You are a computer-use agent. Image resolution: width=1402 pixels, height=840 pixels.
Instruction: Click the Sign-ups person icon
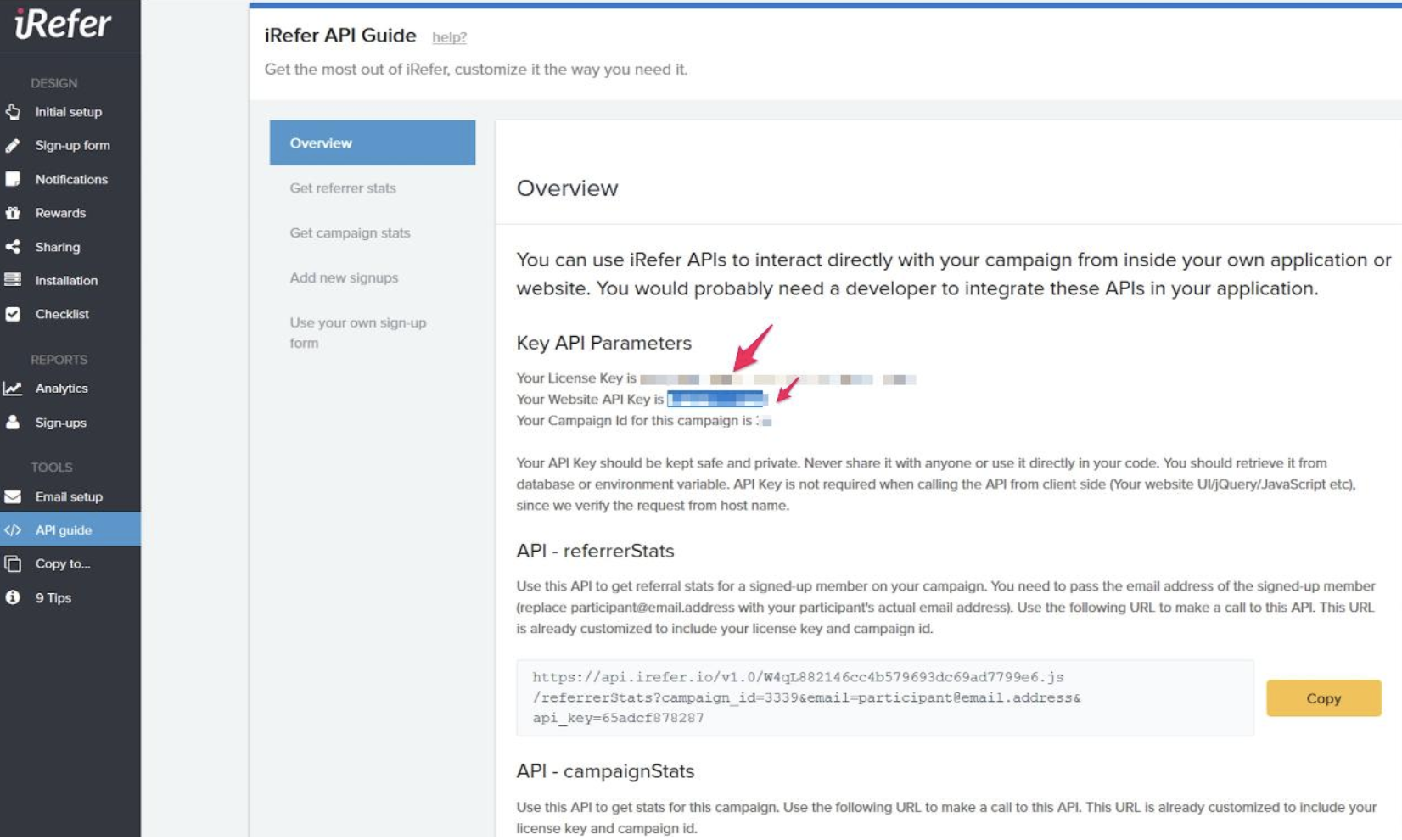click(13, 423)
